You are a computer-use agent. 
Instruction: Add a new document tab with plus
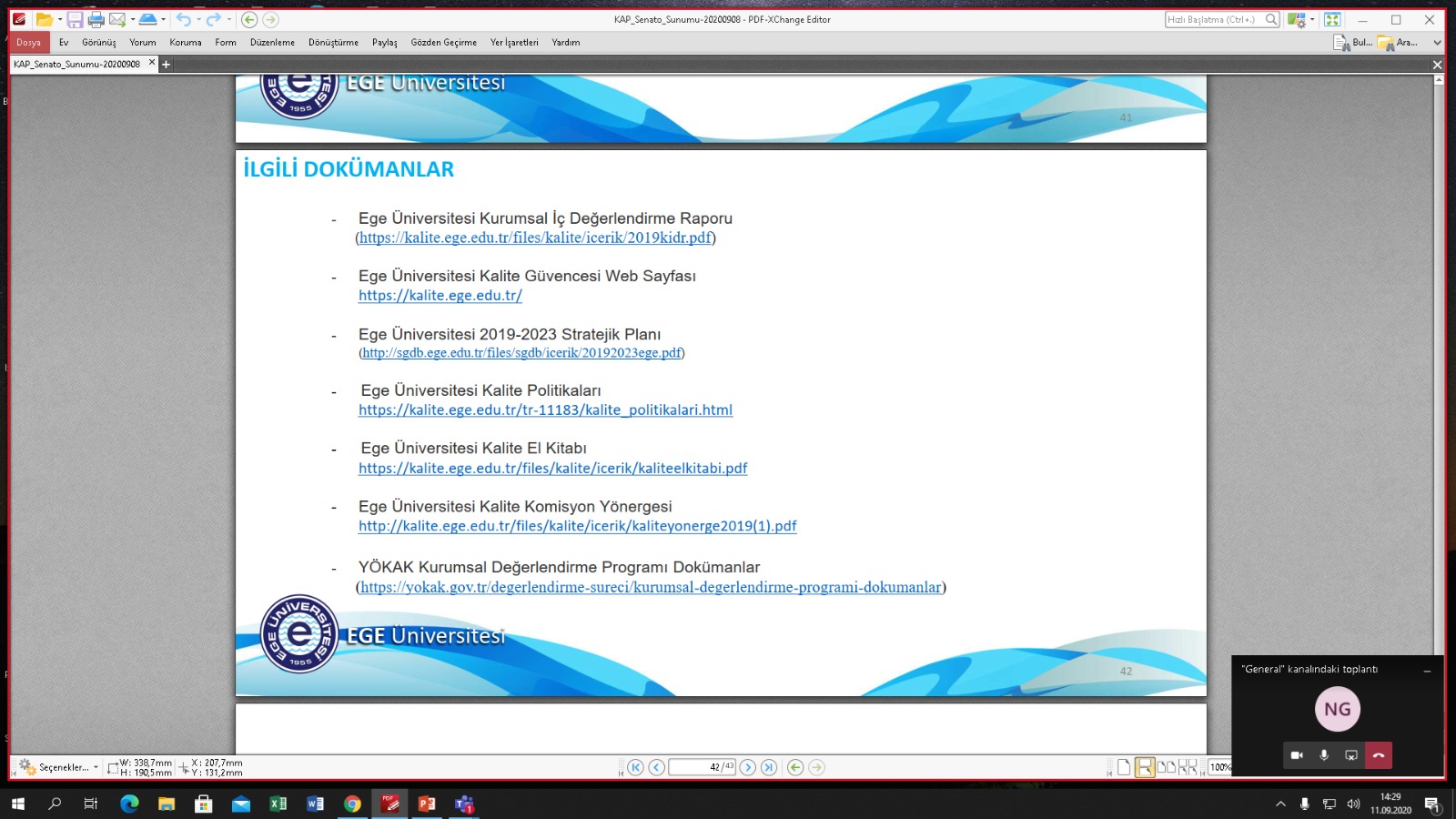pyautogui.click(x=166, y=64)
